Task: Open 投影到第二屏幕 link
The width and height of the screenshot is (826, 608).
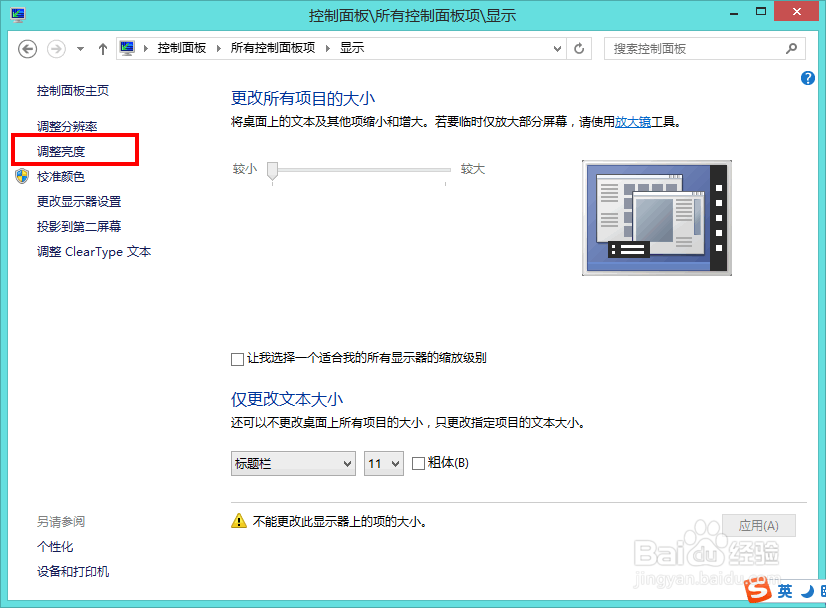Action: [79, 227]
